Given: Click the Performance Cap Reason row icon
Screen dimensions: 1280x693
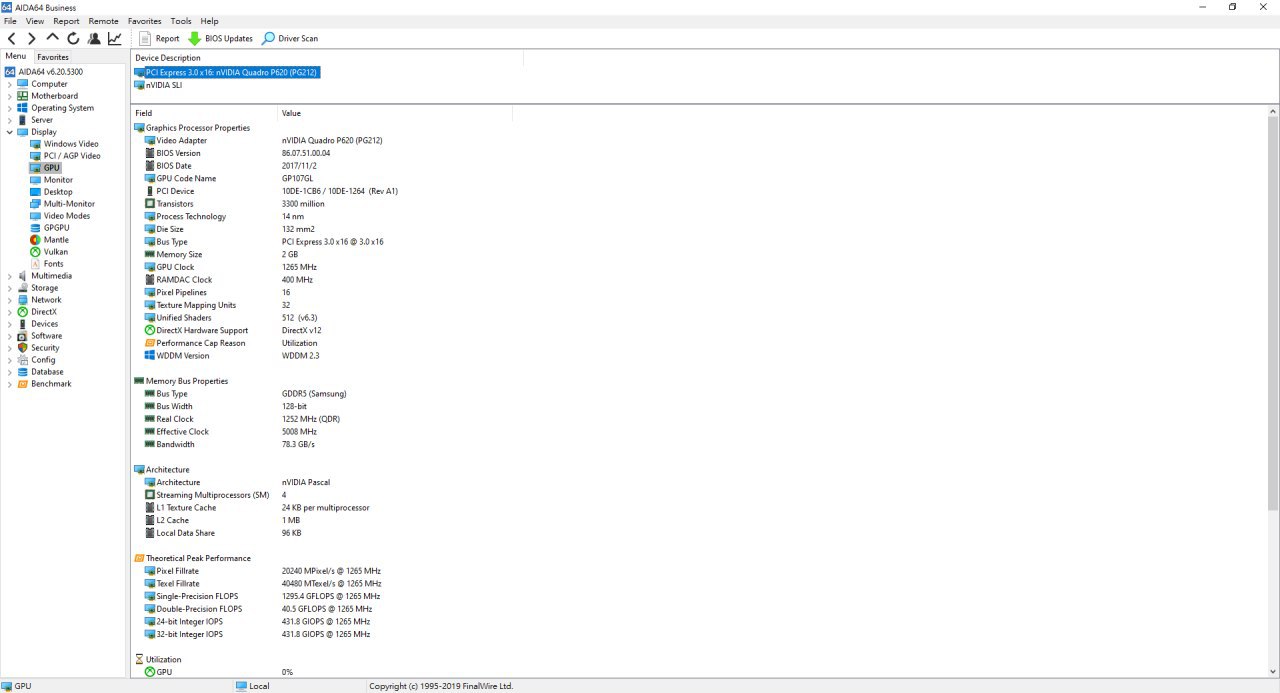Looking at the screenshot, I should (150, 343).
